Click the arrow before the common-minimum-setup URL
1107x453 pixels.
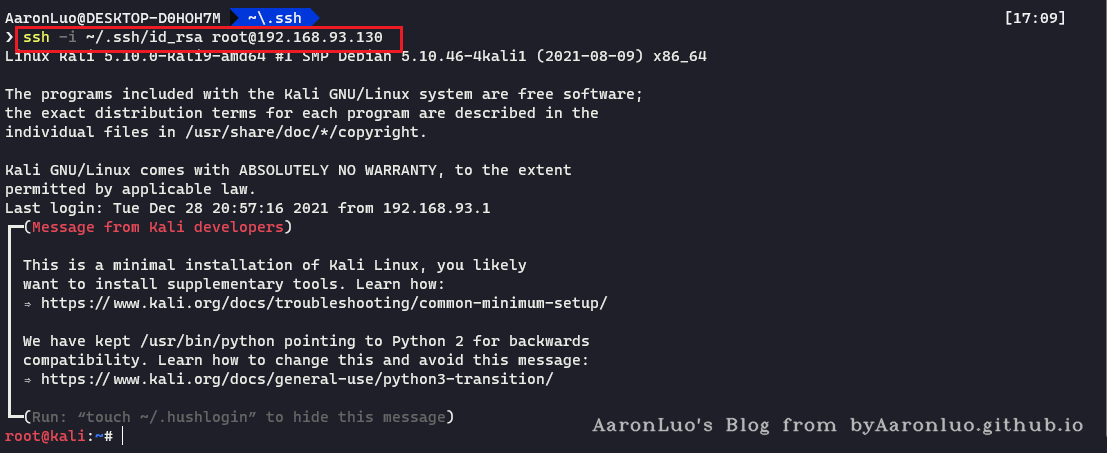28,303
